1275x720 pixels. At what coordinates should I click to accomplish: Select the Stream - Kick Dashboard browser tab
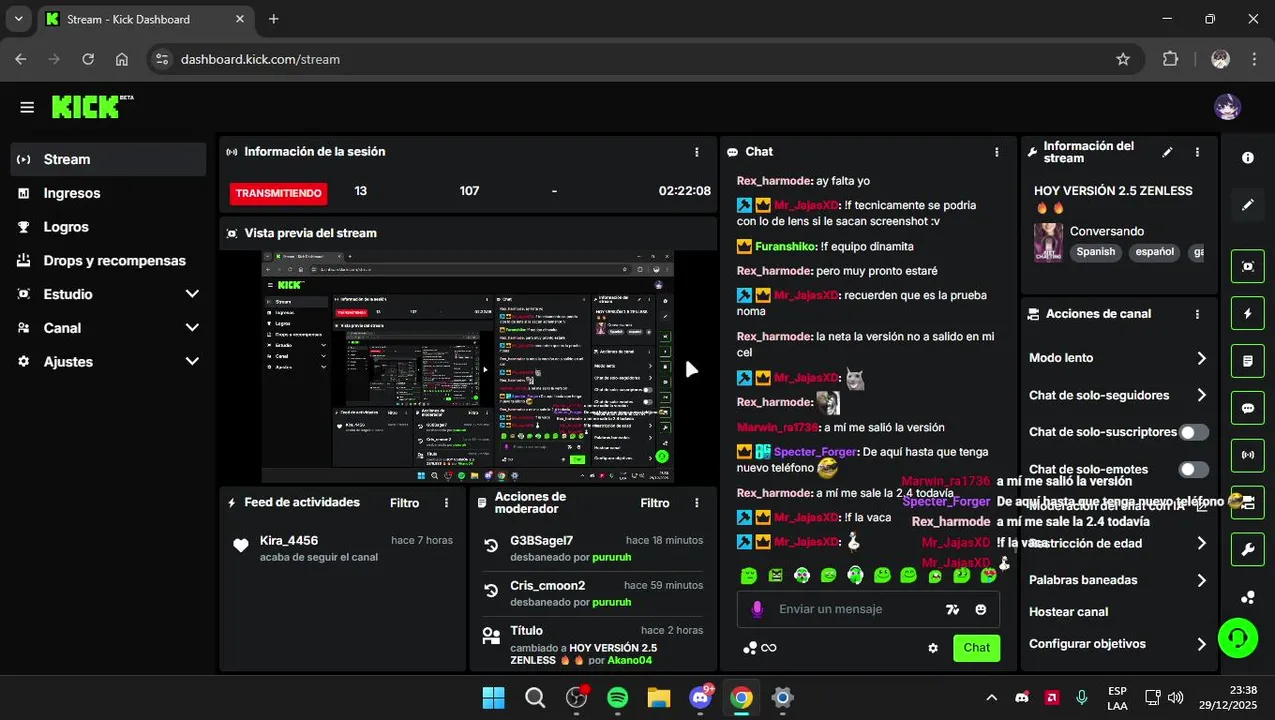(x=145, y=19)
